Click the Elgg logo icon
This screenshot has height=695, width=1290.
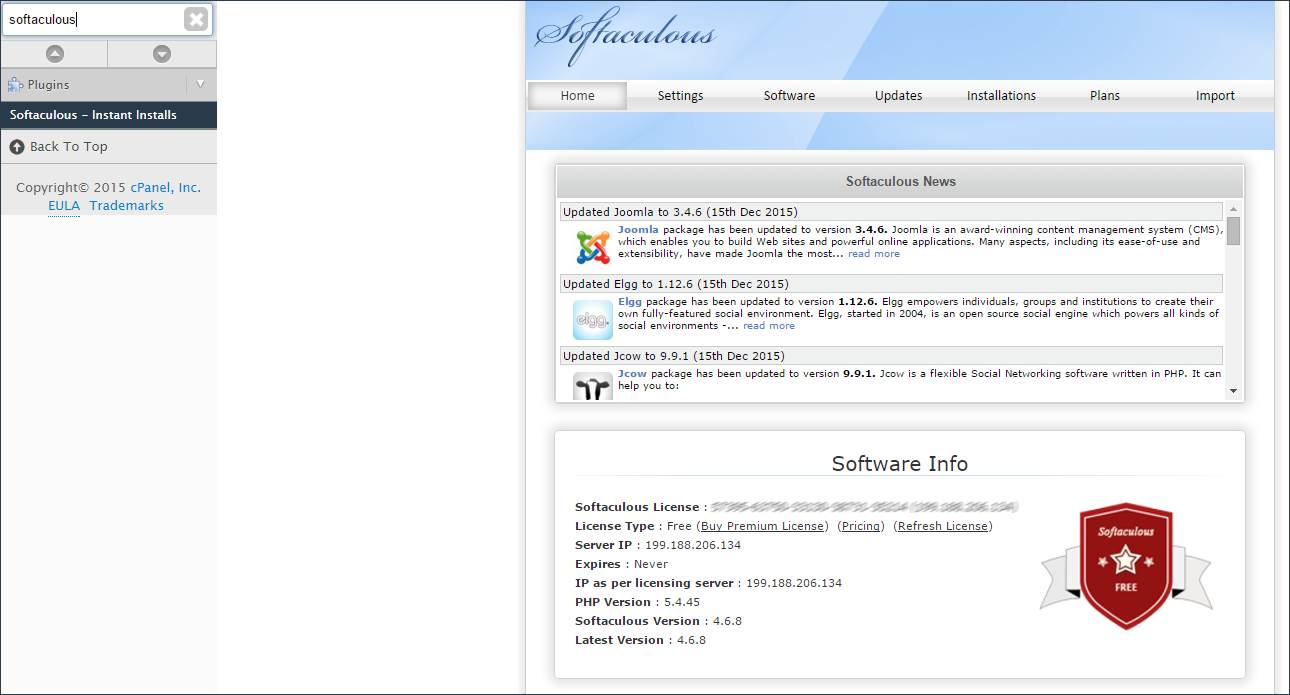coord(593,319)
